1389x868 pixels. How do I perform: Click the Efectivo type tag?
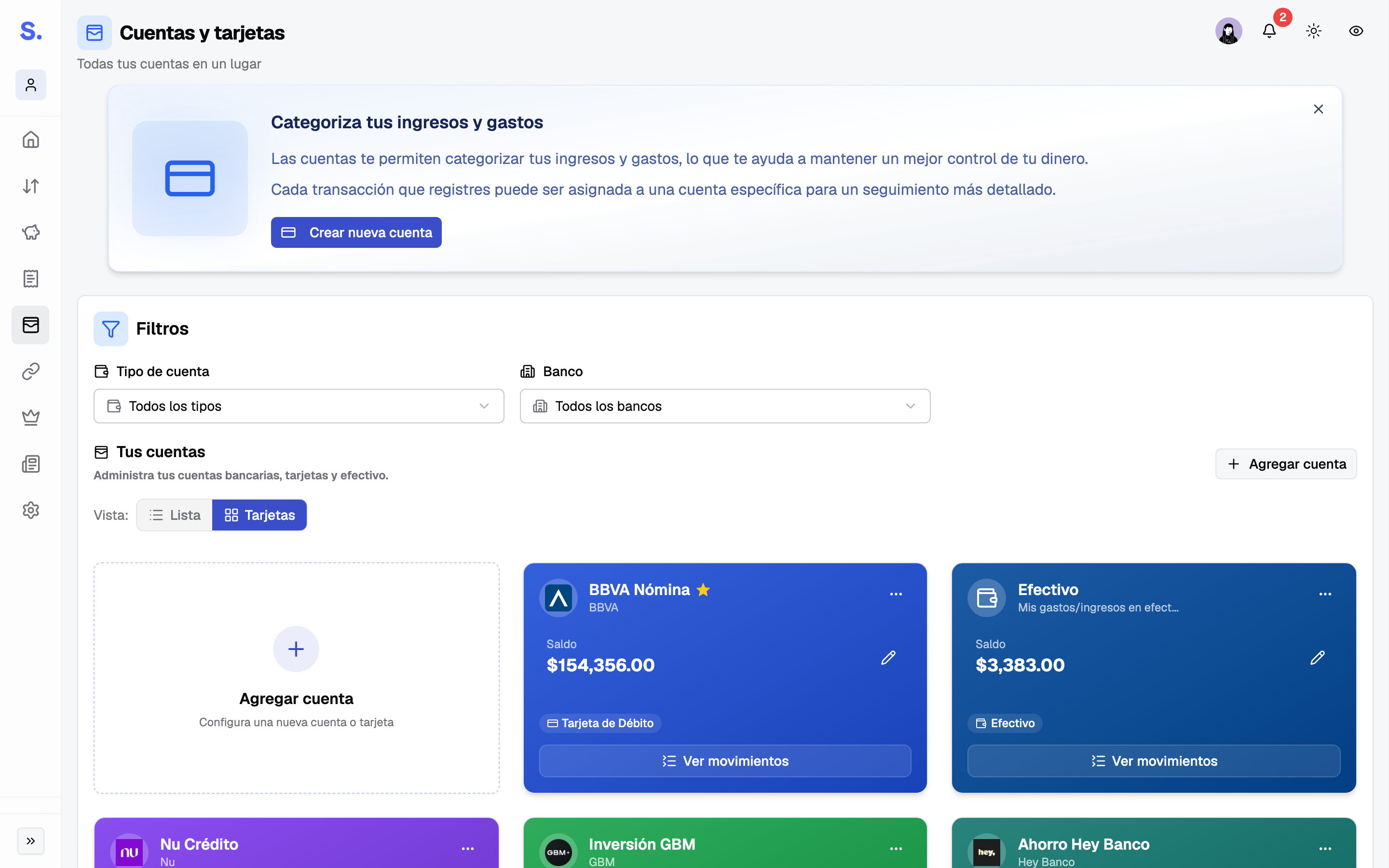pyautogui.click(x=1005, y=723)
